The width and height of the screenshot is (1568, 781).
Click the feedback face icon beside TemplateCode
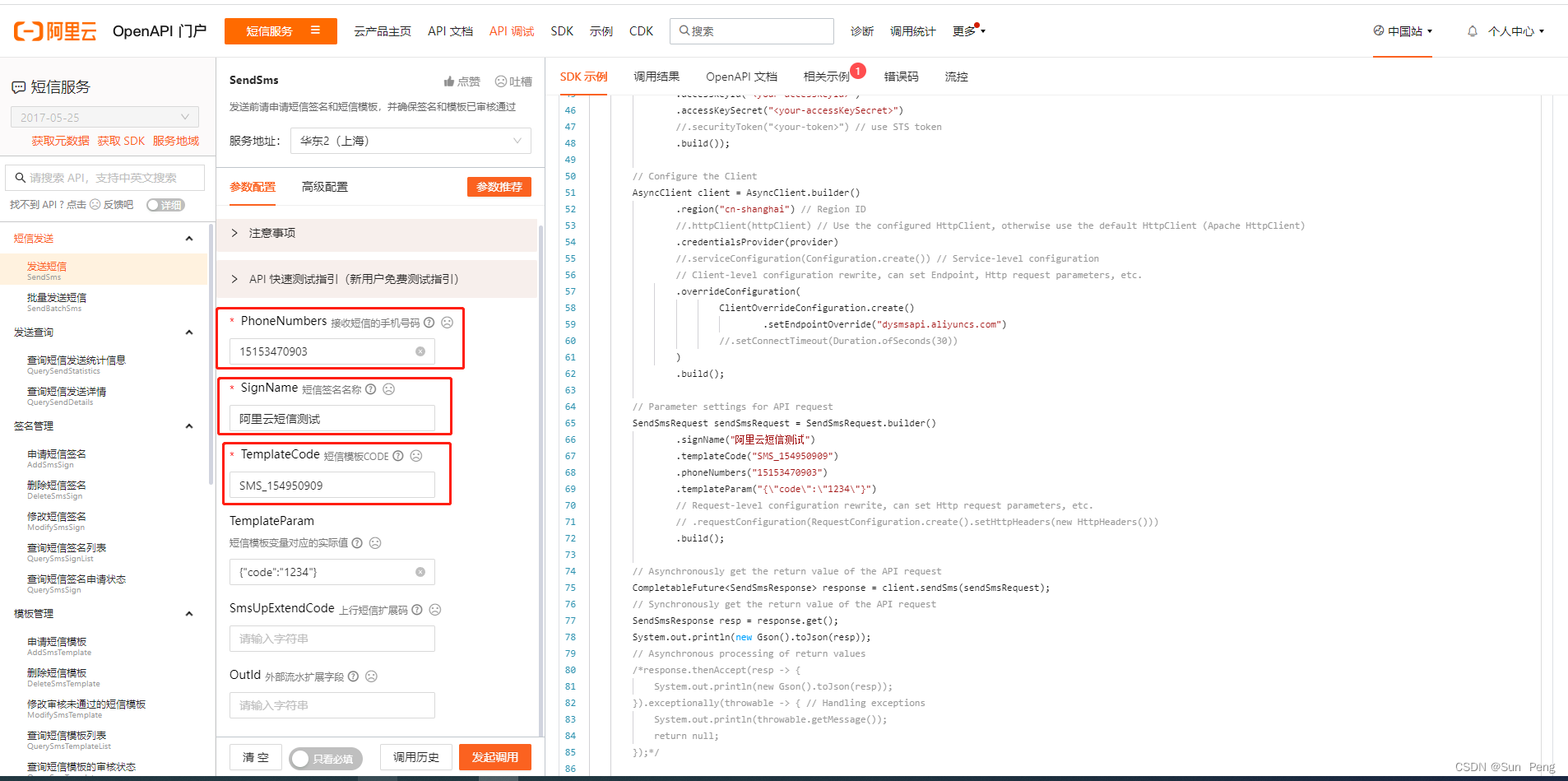416,456
